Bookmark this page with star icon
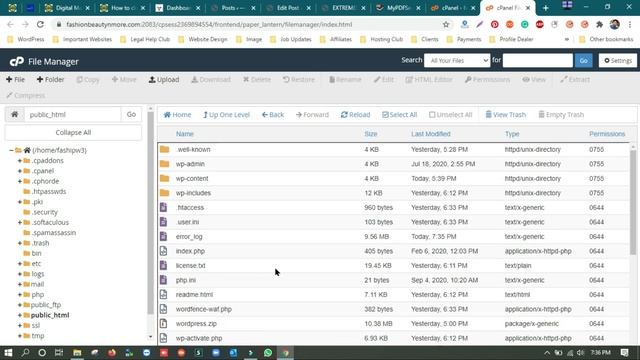This screenshot has height=360, width=640. coord(446,24)
